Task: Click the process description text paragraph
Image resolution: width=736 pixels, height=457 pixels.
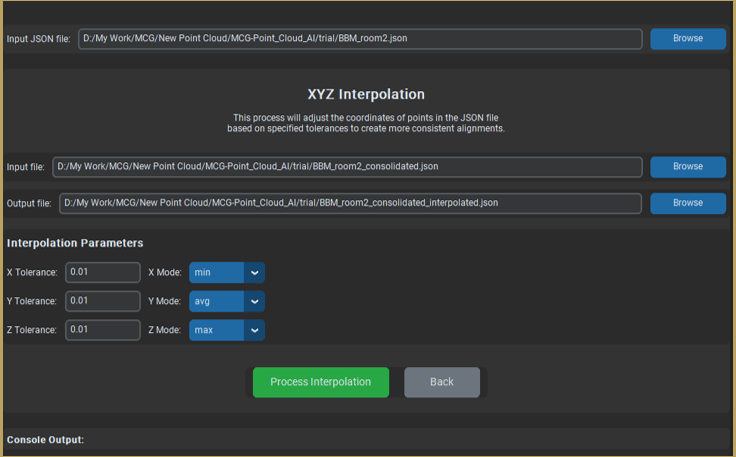Action: pyautogui.click(x=366, y=123)
